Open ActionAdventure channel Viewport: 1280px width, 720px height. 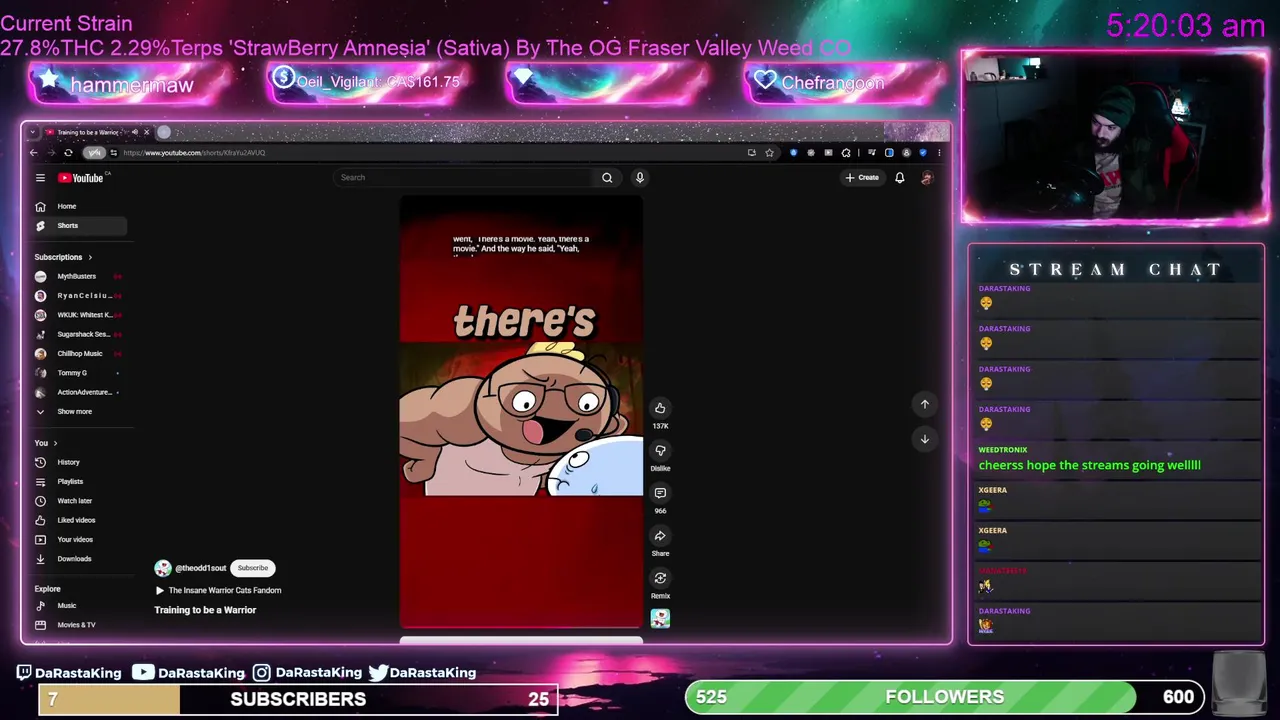pyautogui.click(x=78, y=392)
